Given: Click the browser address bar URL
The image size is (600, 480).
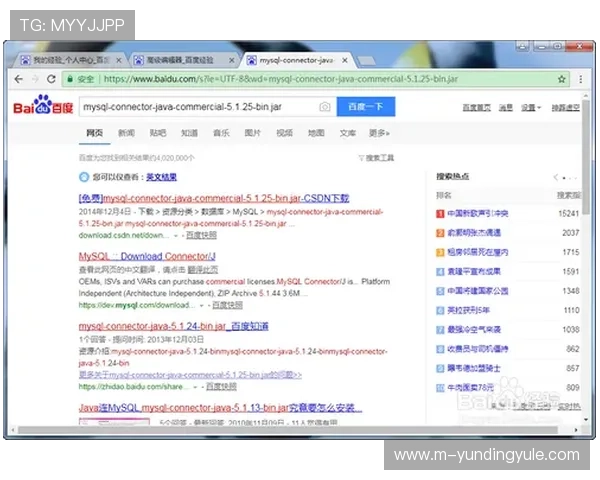Looking at the screenshot, I should (x=280, y=79).
